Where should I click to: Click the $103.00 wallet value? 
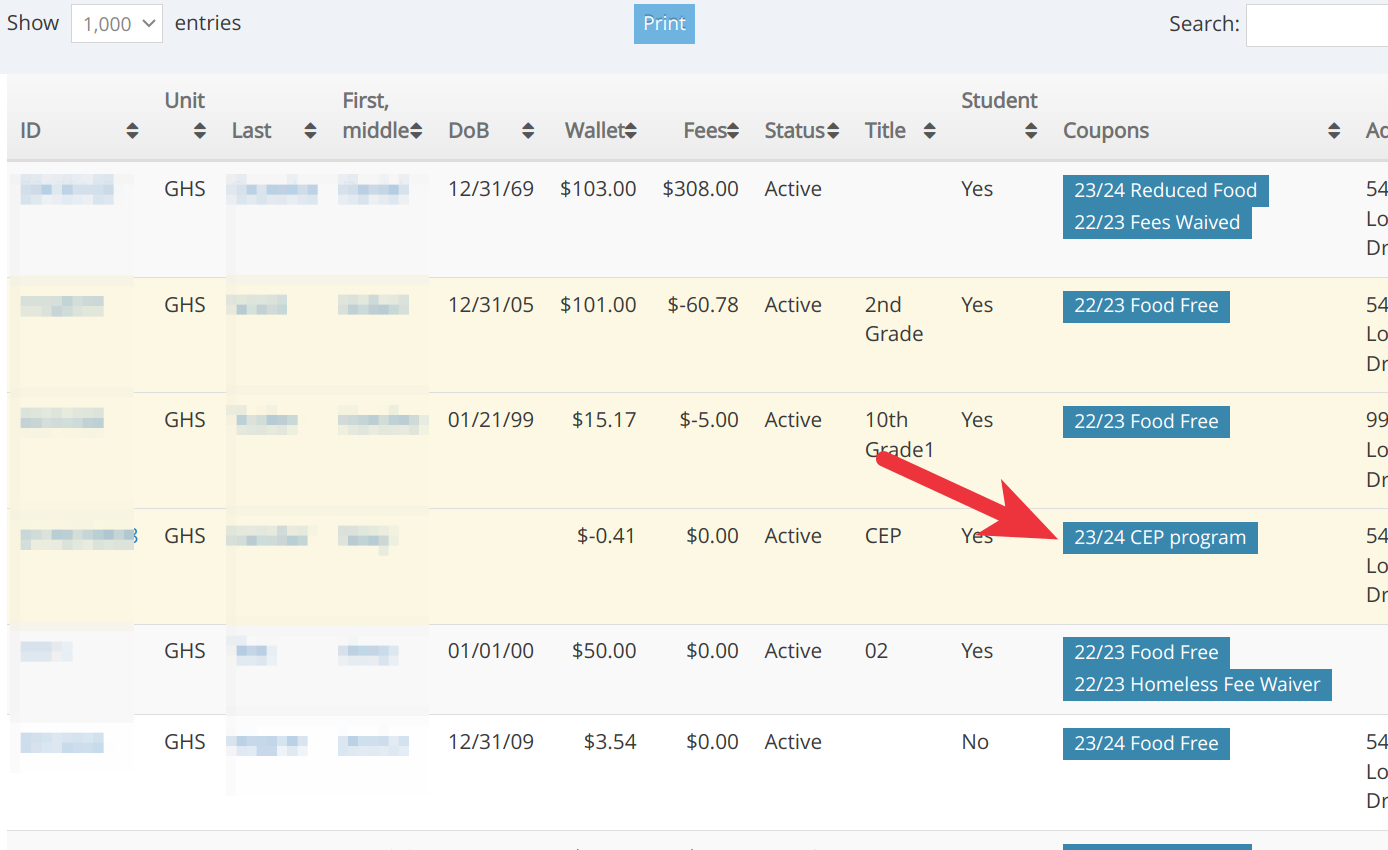coord(598,189)
